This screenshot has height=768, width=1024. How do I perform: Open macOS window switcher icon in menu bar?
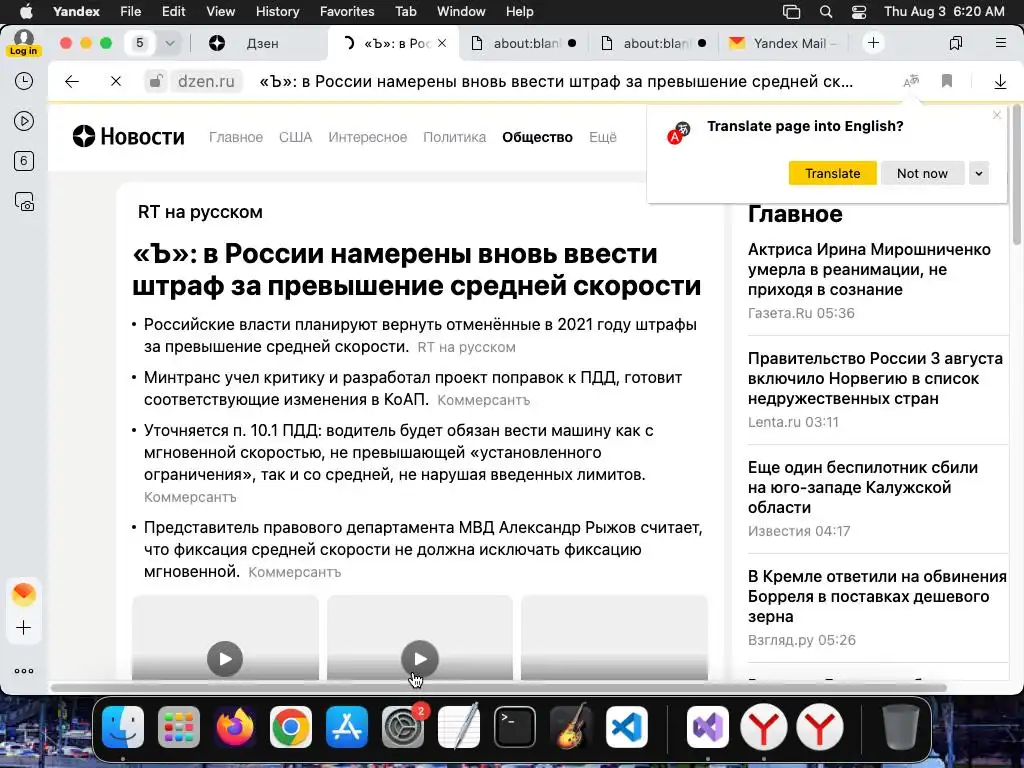click(x=792, y=12)
